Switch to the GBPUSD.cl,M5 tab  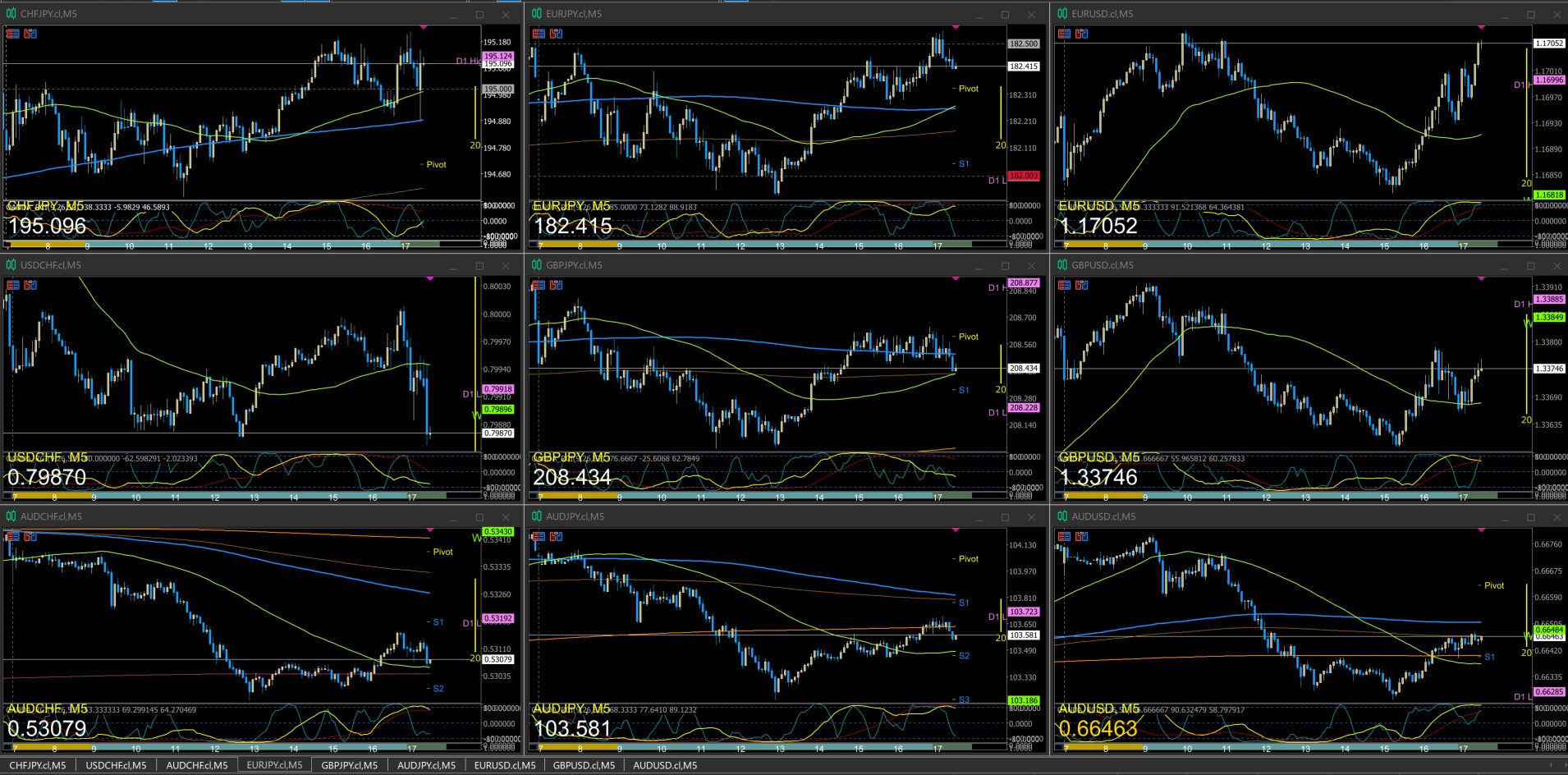click(583, 765)
